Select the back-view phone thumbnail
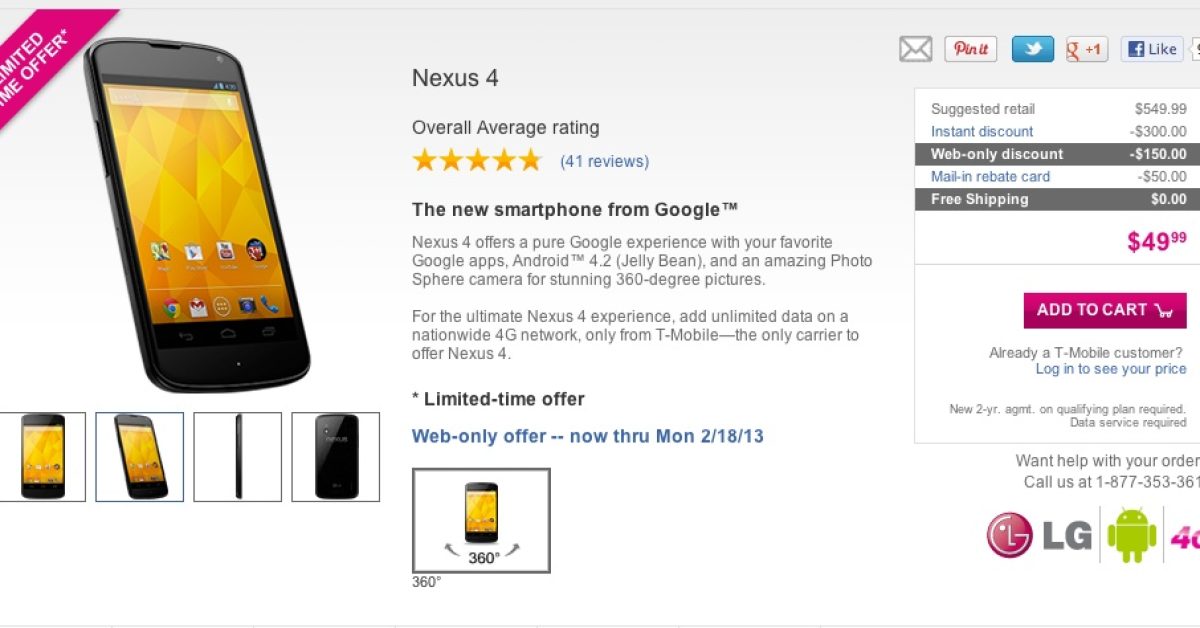 coord(335,457)
